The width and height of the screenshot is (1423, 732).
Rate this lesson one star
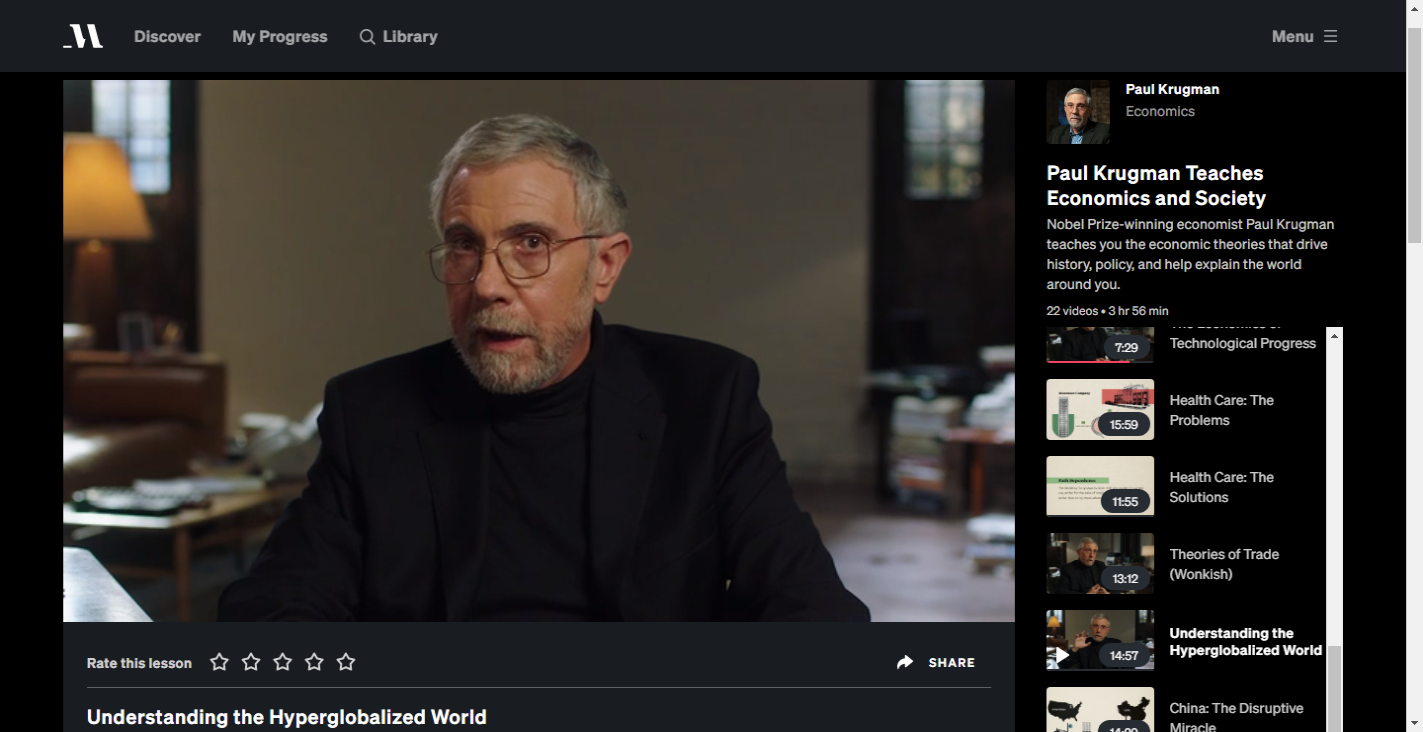coord(219,662)
